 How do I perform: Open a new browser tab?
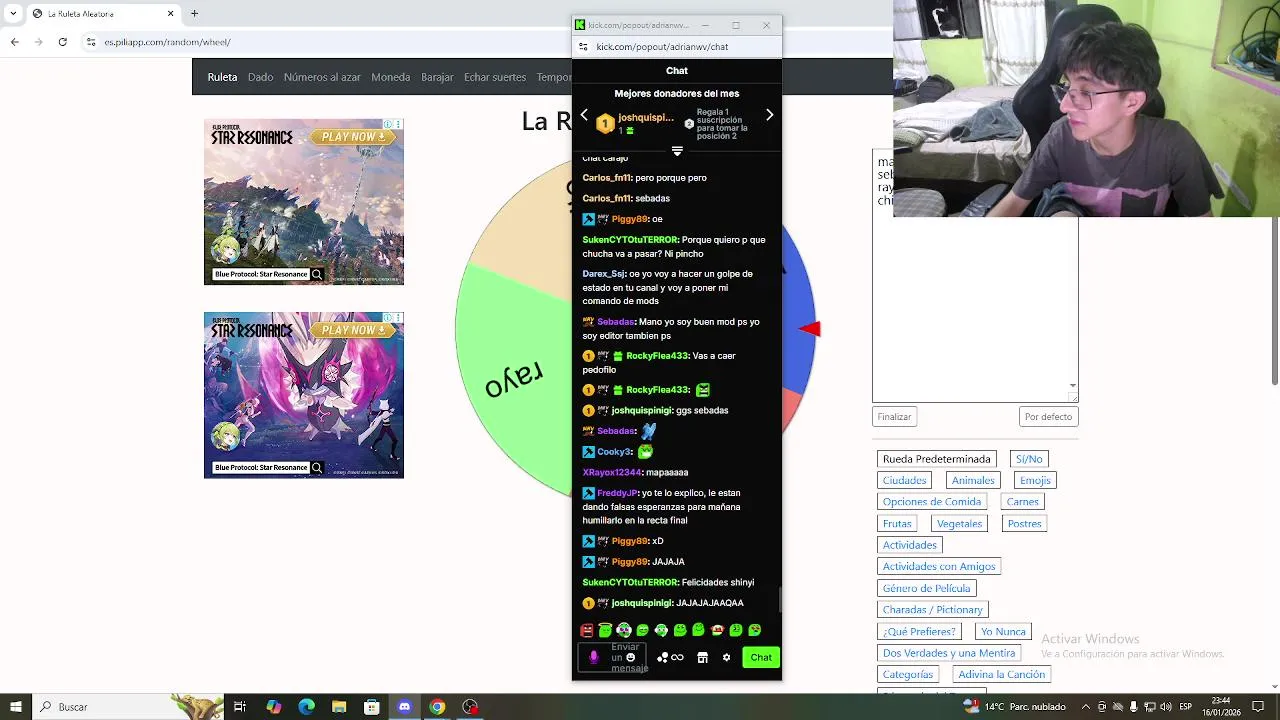(x=194, y=14)
